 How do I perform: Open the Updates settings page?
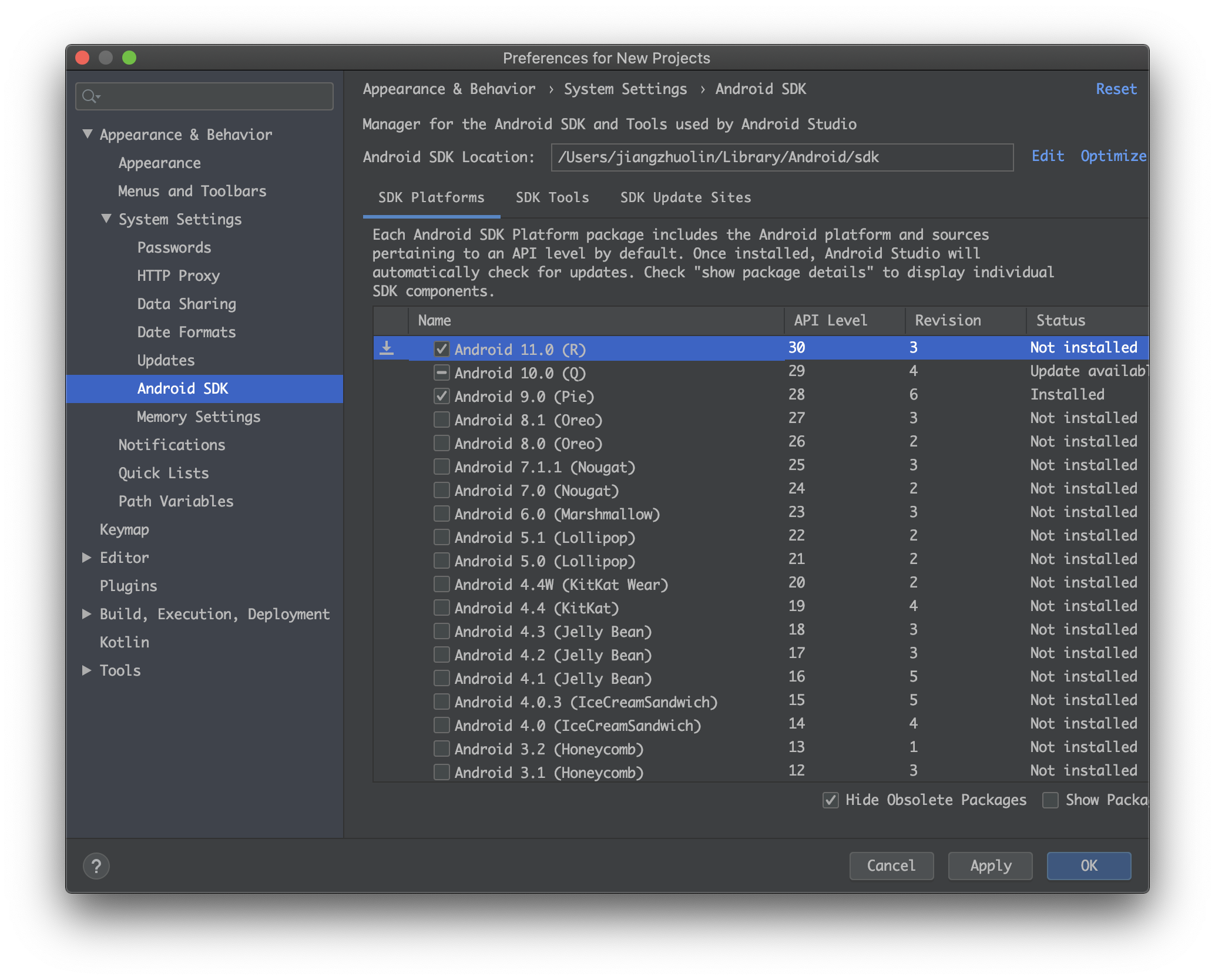click(x=166, y=360)
